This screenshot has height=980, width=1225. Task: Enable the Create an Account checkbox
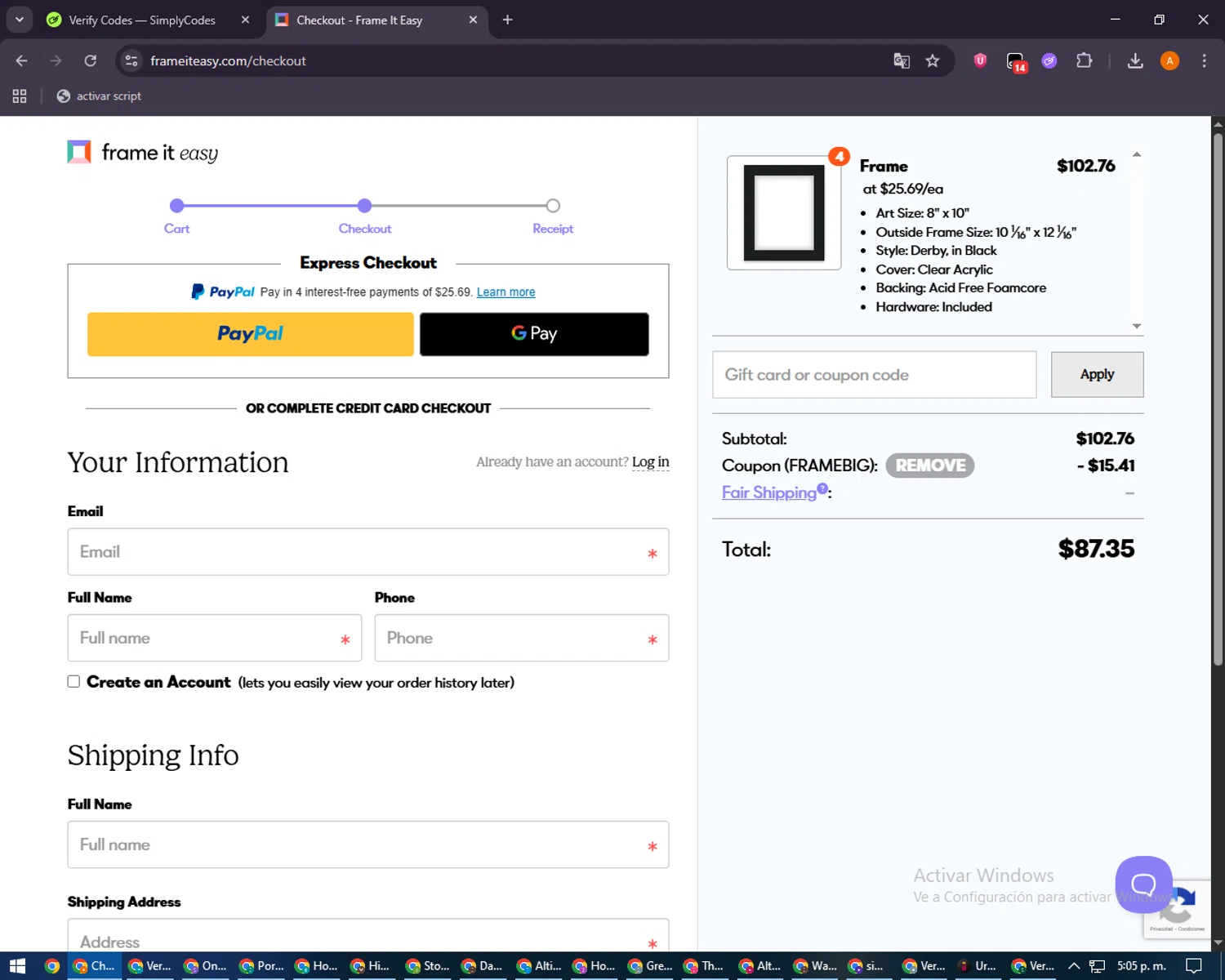73,682
